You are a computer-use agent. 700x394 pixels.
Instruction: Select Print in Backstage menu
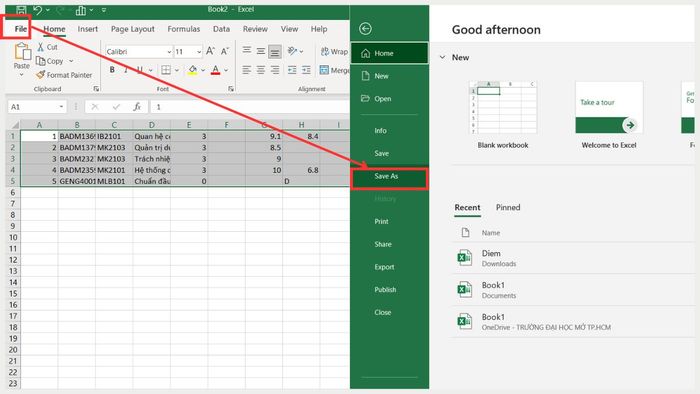coord(389,221)
